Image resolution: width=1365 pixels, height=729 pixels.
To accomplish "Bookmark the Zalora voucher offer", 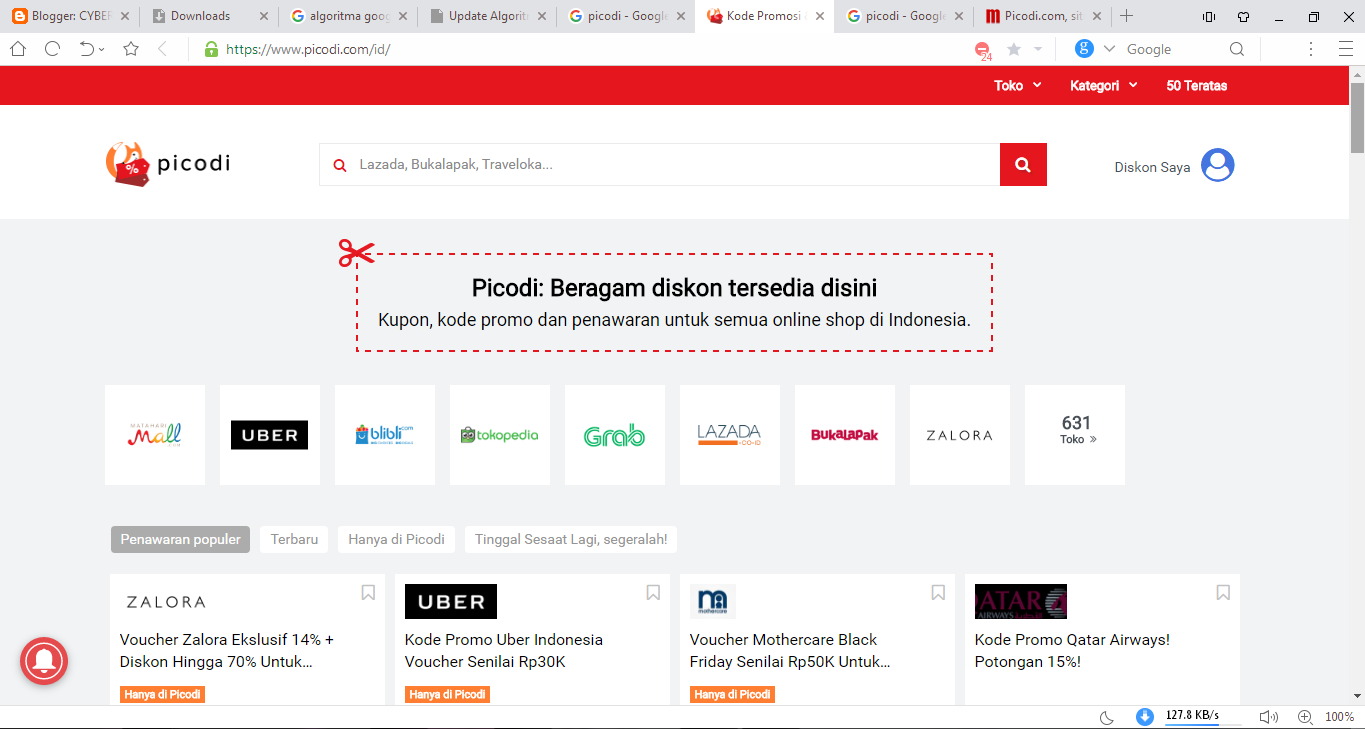I will 368,593.
